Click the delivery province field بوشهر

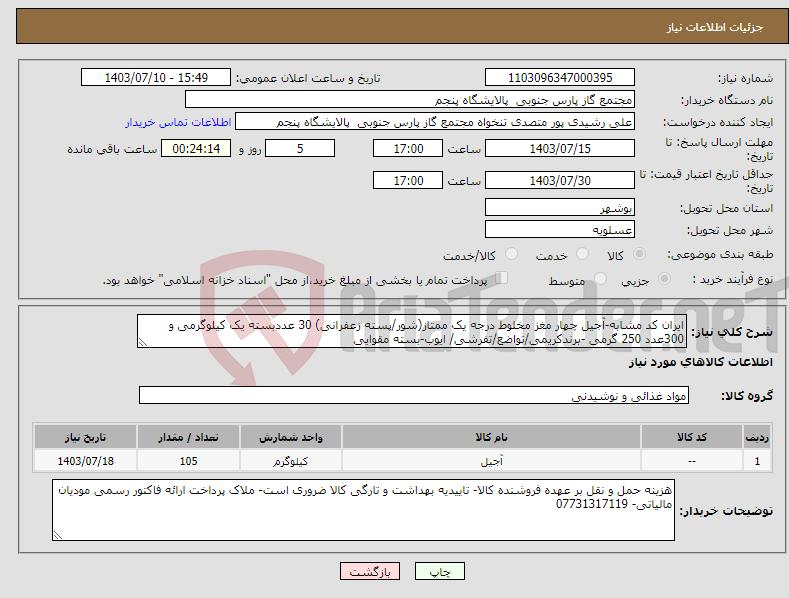click(560, 207)
